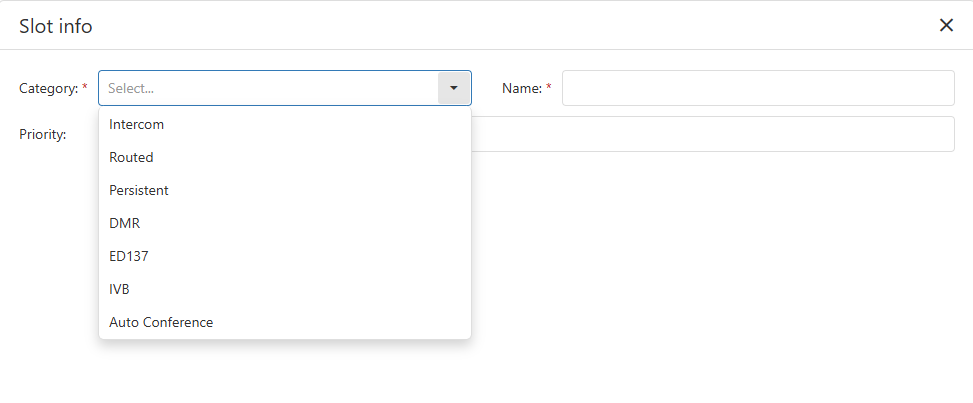Close the Slot info dialog
The height and width of the screenshot is (403, 973).
(x=946, y=26)
